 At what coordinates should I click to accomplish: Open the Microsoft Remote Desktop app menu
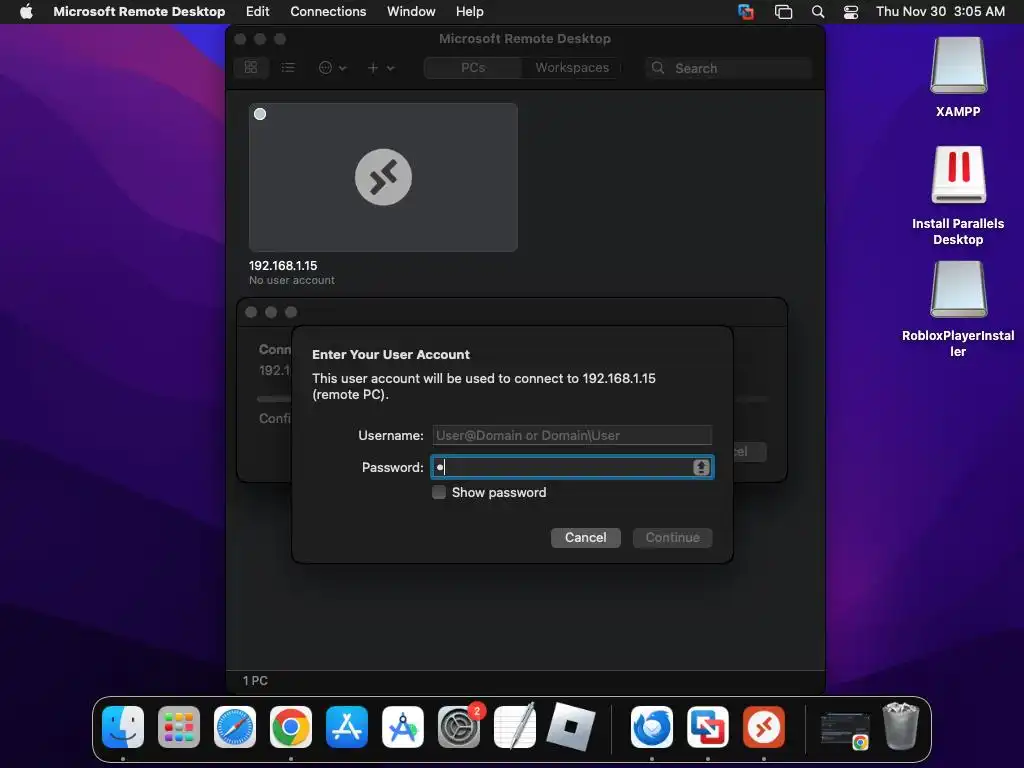coord(139,12)
